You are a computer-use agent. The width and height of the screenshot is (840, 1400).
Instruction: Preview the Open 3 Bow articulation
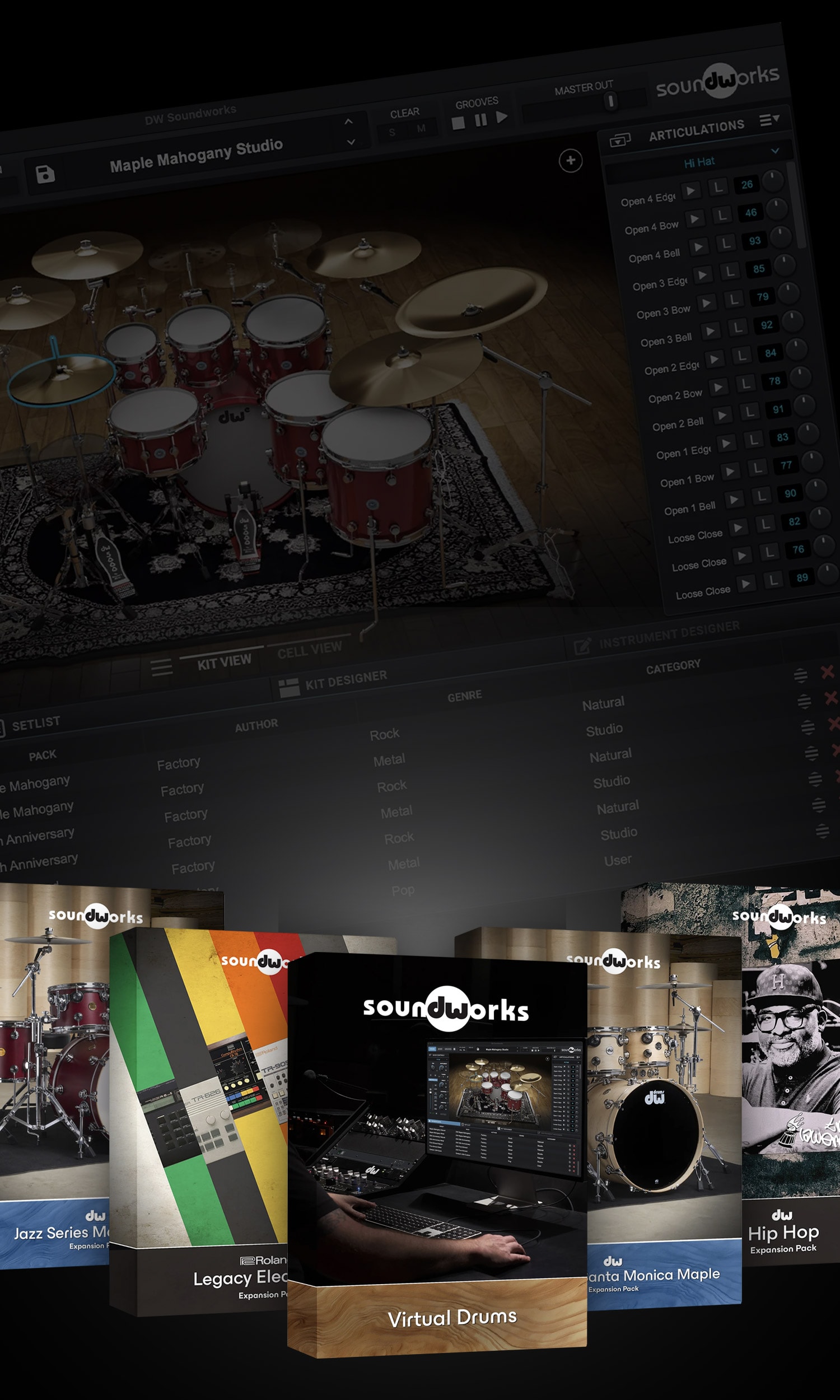(x=706, y=303)
